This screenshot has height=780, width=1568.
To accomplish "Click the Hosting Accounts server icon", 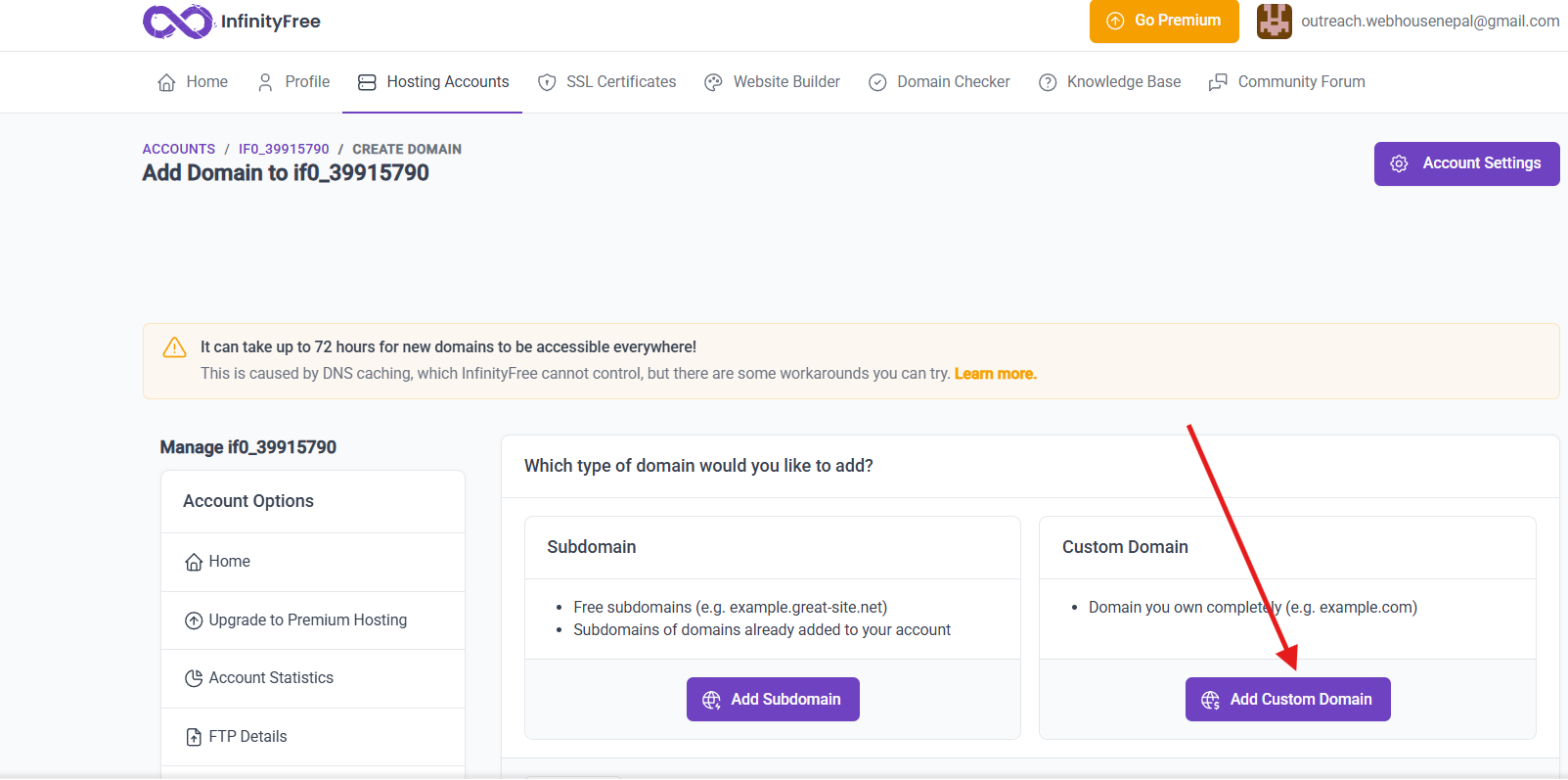I will click(x=367, y=82).
